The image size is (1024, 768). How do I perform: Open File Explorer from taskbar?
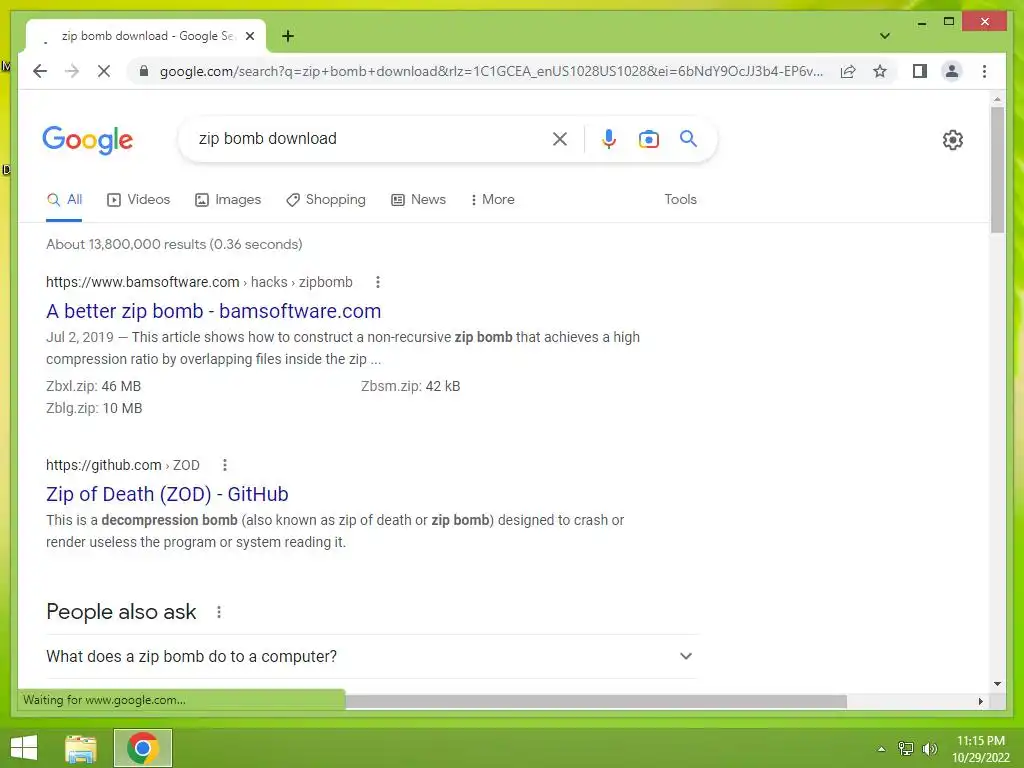[81, 748]
